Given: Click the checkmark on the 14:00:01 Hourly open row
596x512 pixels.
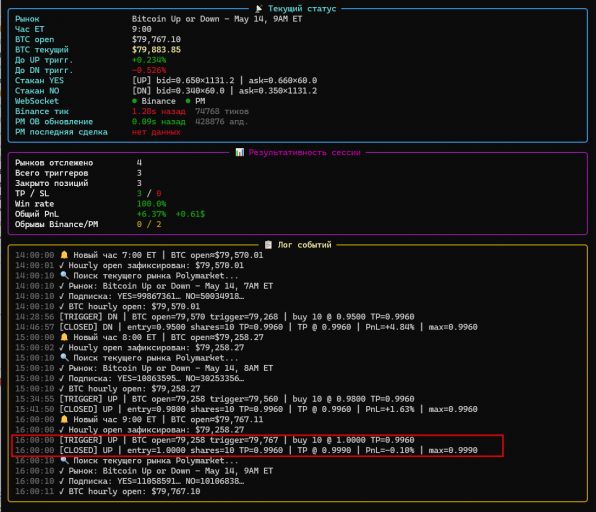Looking at the screenshot, I should click(62, 265).
